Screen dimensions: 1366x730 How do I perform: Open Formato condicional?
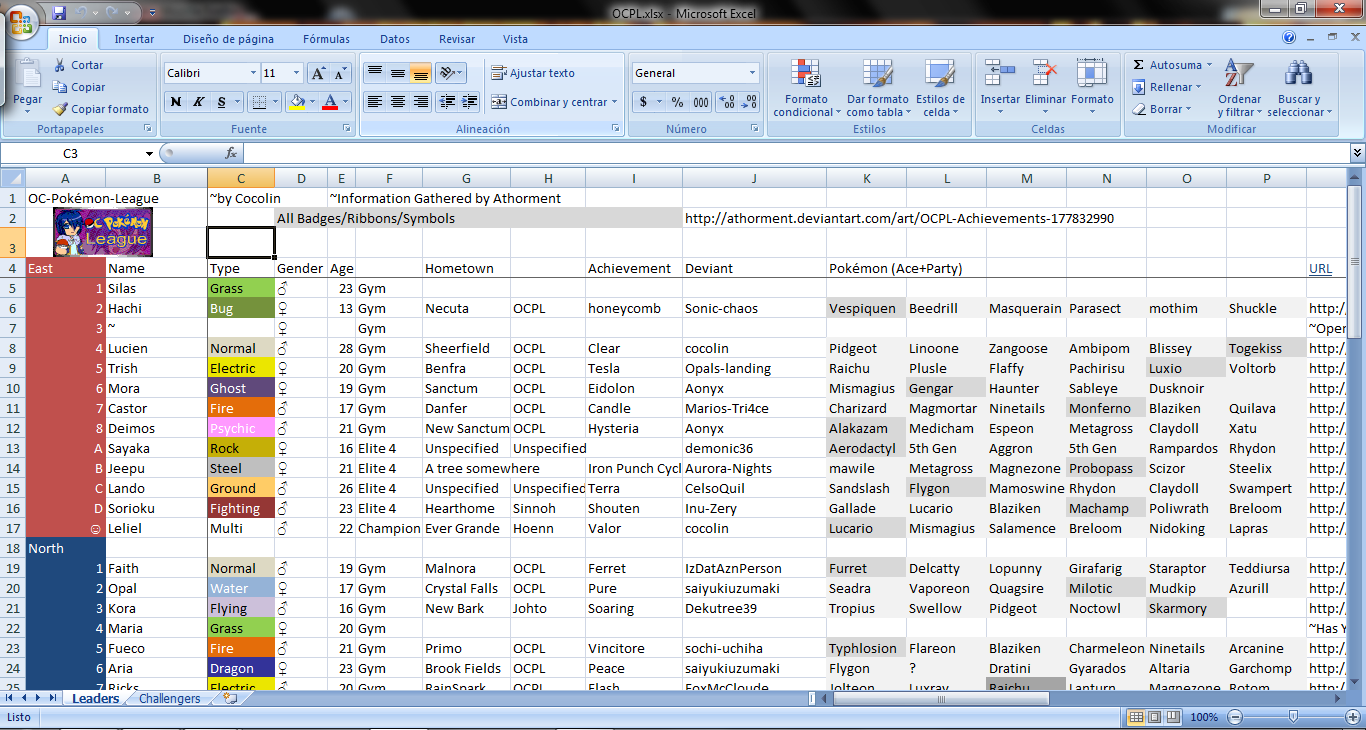click(x=806, y=88)
